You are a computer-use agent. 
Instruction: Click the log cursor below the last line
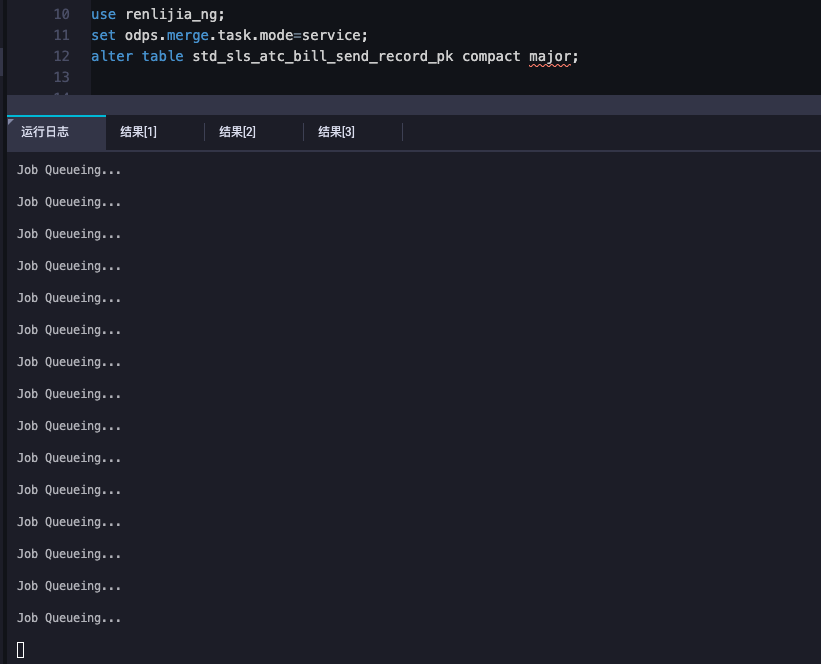point(20,650)
